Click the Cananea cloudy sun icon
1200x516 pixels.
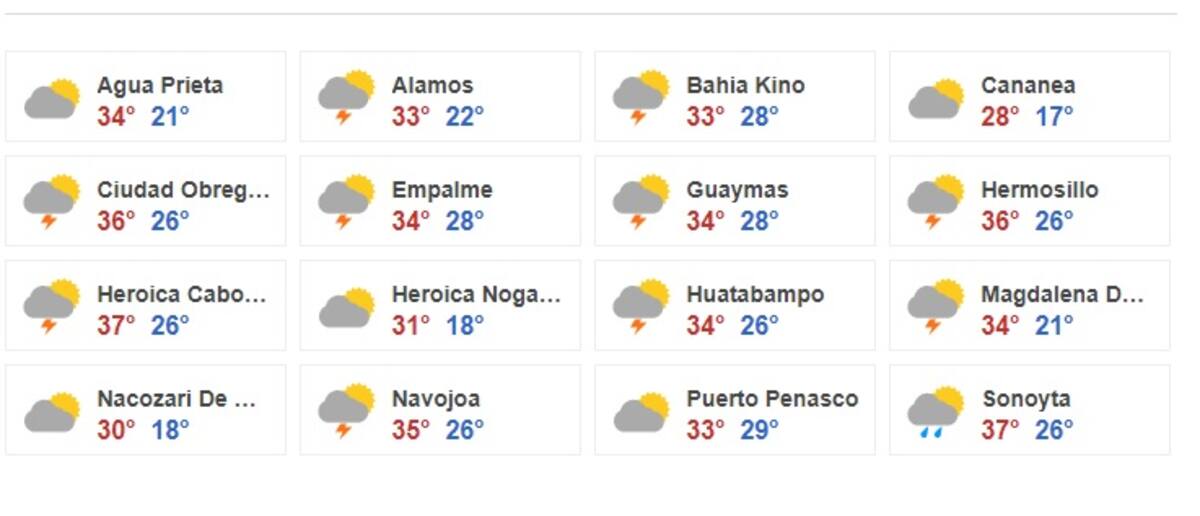coord(936,98)
